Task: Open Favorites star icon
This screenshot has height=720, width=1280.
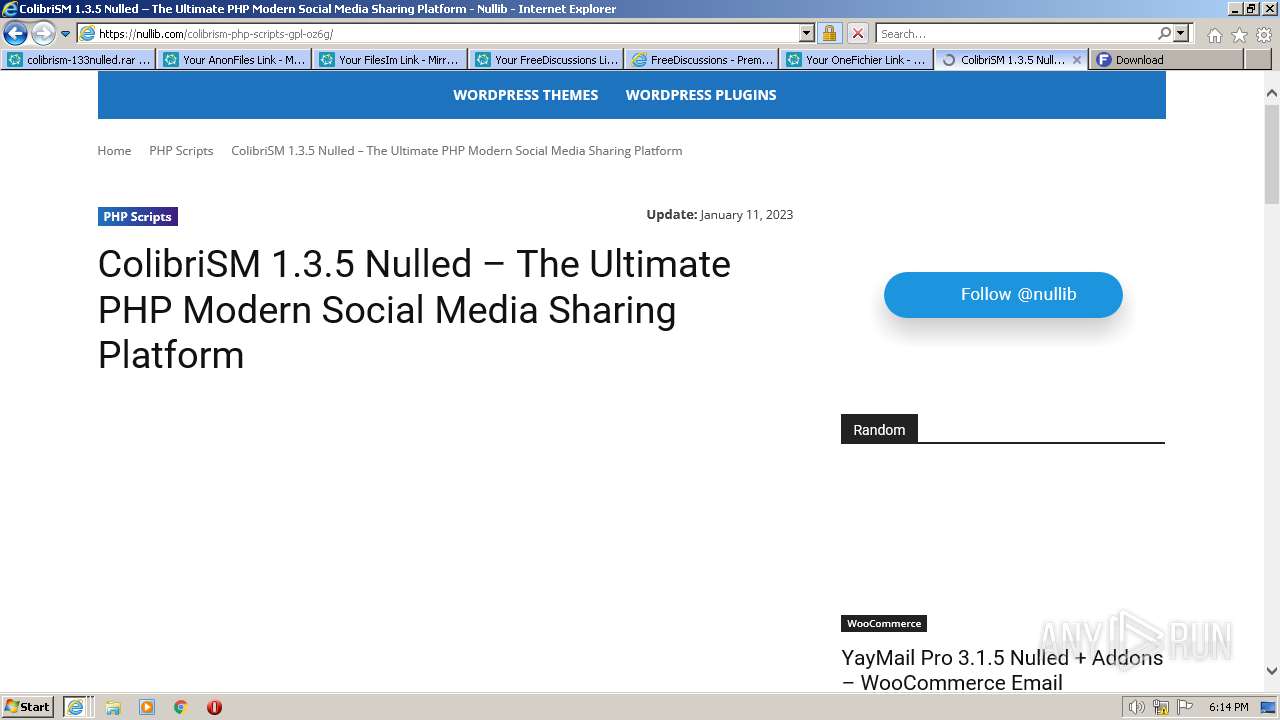Action: tap(1239, 35)
